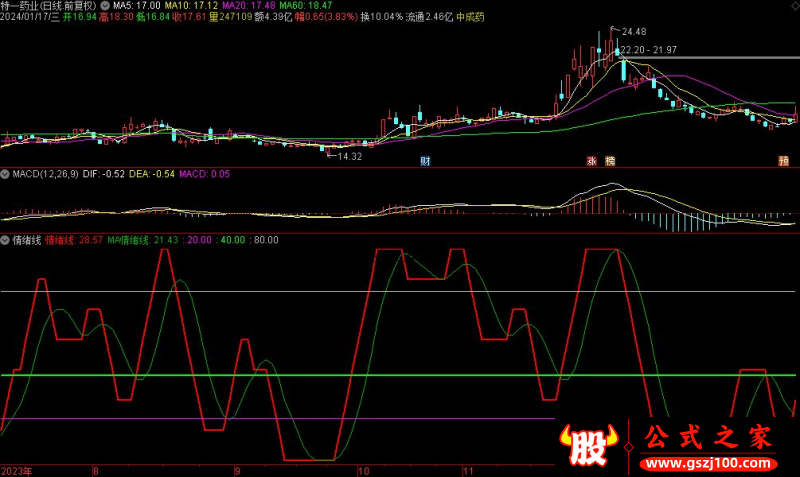Click month 10 on the time axis

pos(364,468)
